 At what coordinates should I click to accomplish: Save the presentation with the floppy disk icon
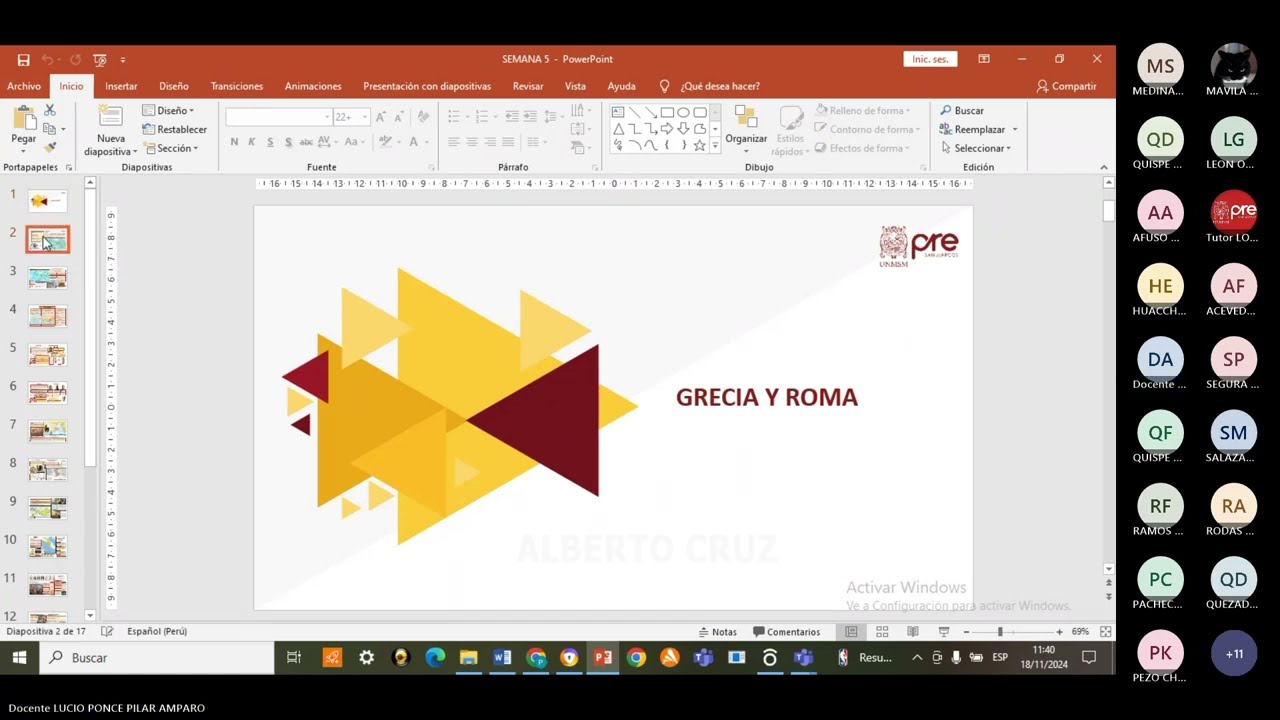click(x=23, y=60)
